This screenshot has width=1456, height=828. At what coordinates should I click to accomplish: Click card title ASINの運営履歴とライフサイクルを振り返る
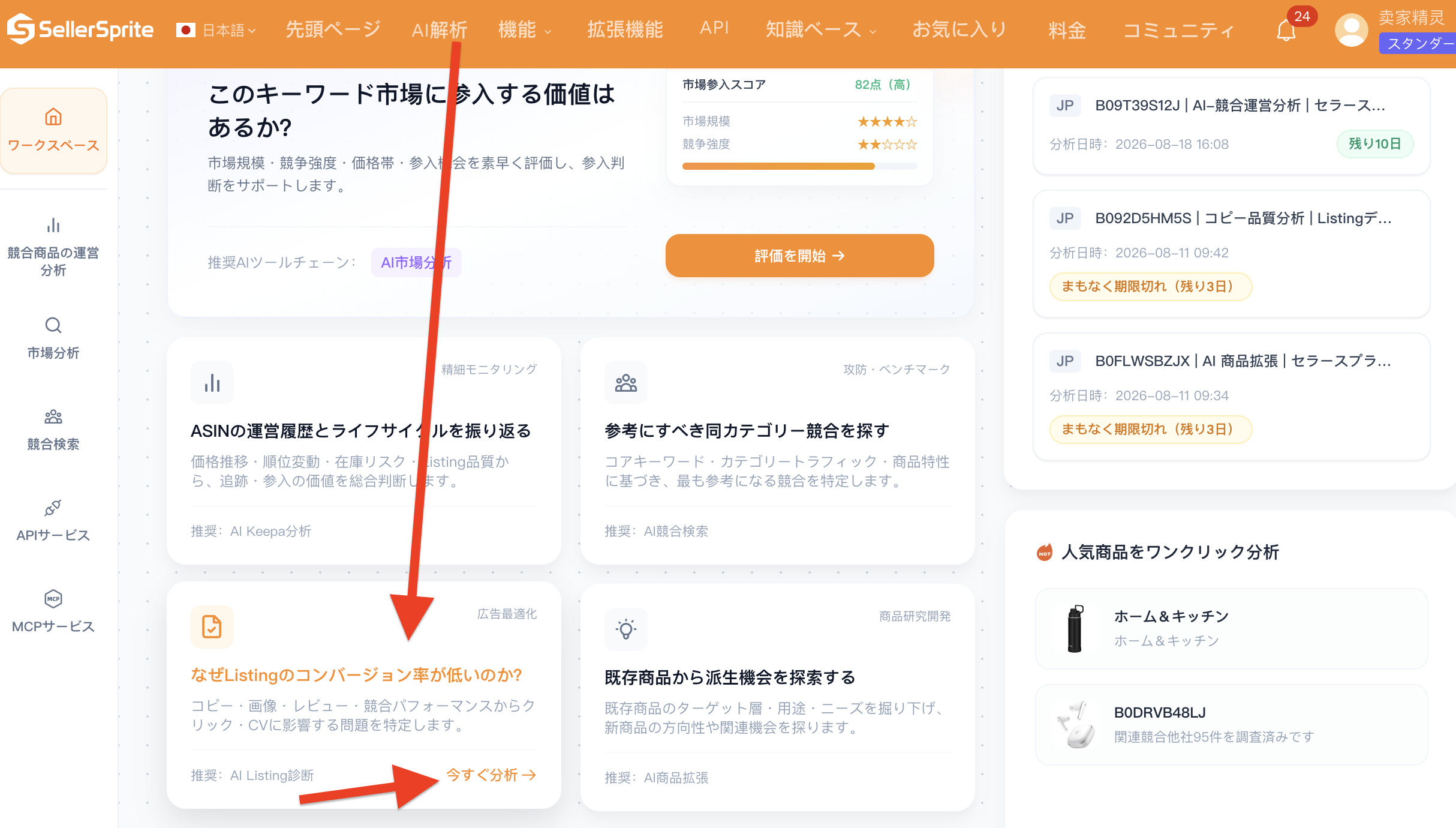point(360,431)
